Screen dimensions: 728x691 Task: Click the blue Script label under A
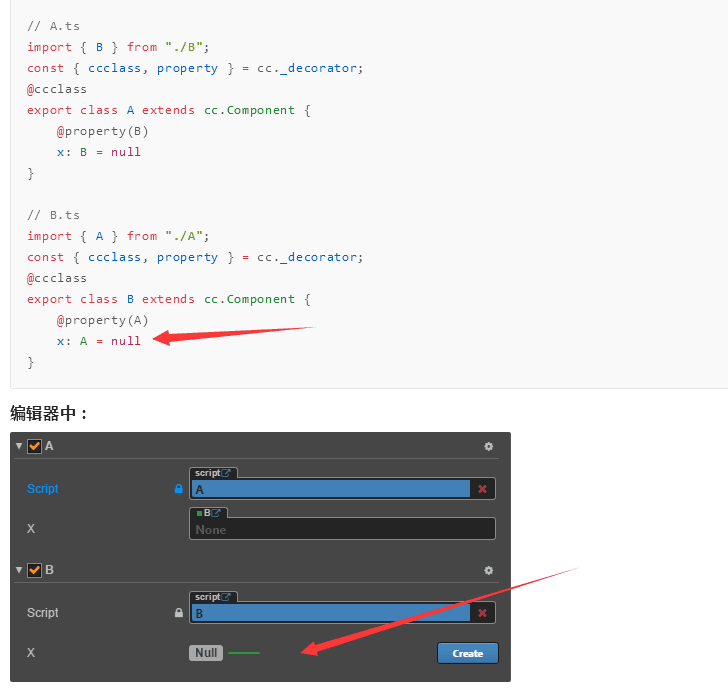click(x=43, y=489)
